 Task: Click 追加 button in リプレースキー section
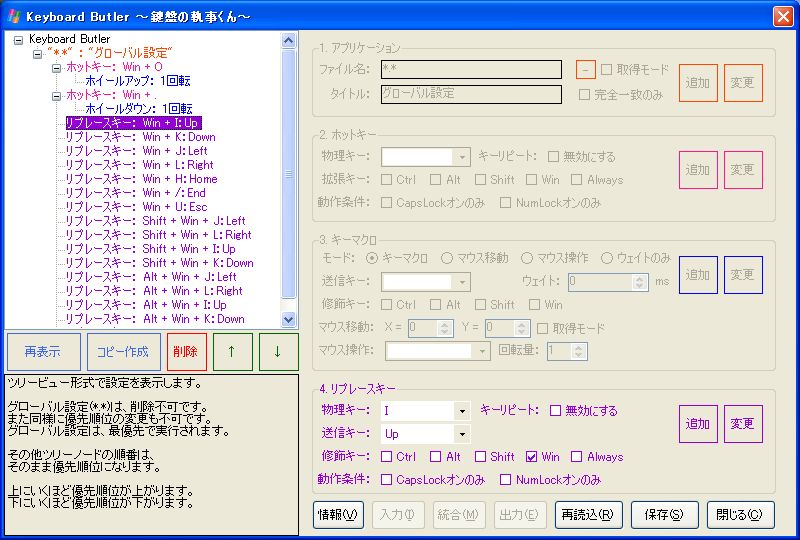point(698,424)
